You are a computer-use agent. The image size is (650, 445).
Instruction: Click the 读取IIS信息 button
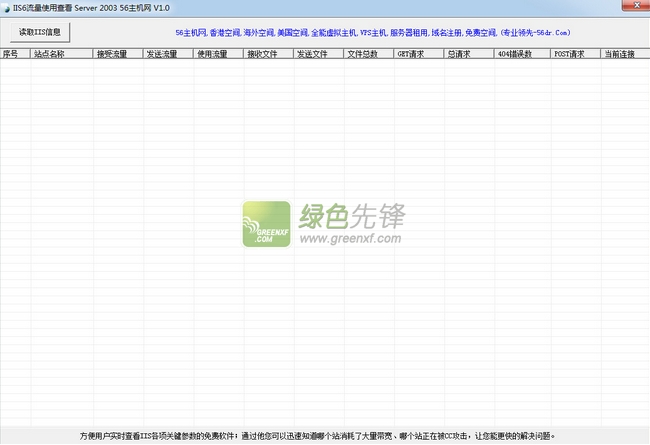click(40, 32)
